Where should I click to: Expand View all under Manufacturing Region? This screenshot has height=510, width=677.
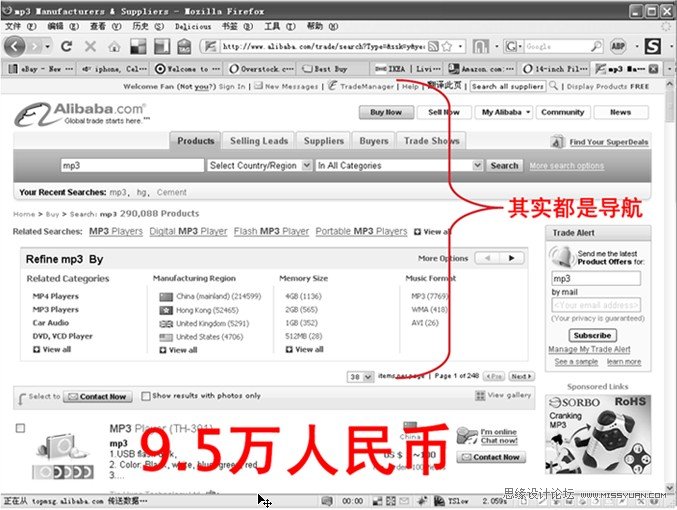click(x=178, y=350)
